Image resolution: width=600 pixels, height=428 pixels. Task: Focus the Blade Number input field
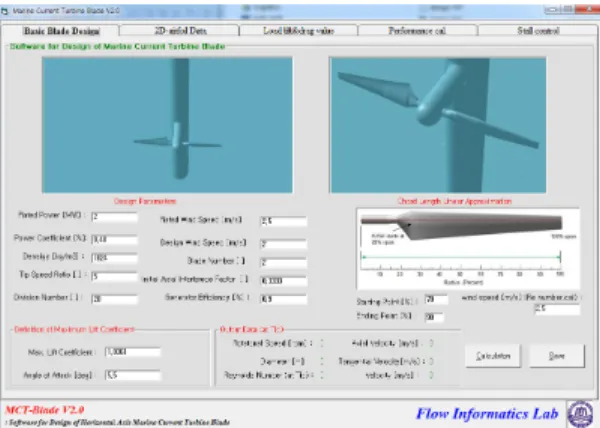coord(283,262)
